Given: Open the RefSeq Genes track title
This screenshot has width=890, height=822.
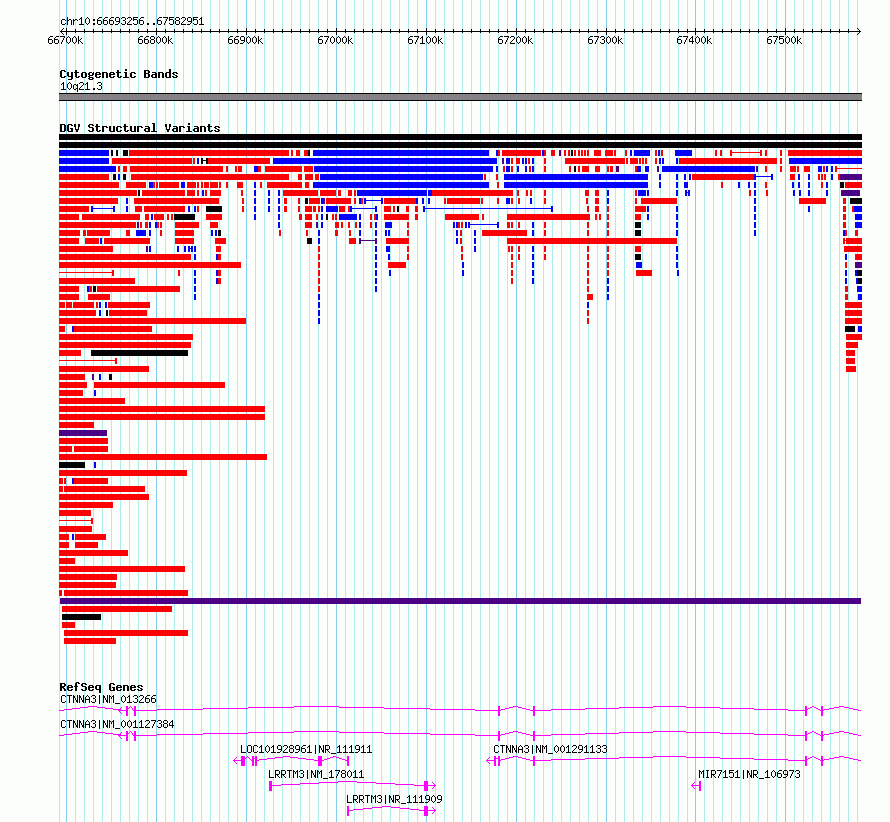Looking at the screenshot, I should [x=101, y=687].
